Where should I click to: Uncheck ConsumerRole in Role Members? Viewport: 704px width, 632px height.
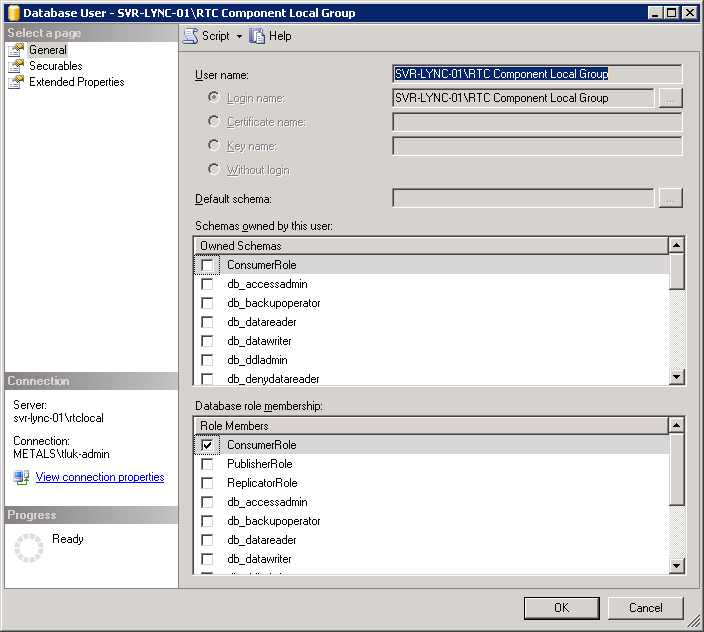(207, 445)
